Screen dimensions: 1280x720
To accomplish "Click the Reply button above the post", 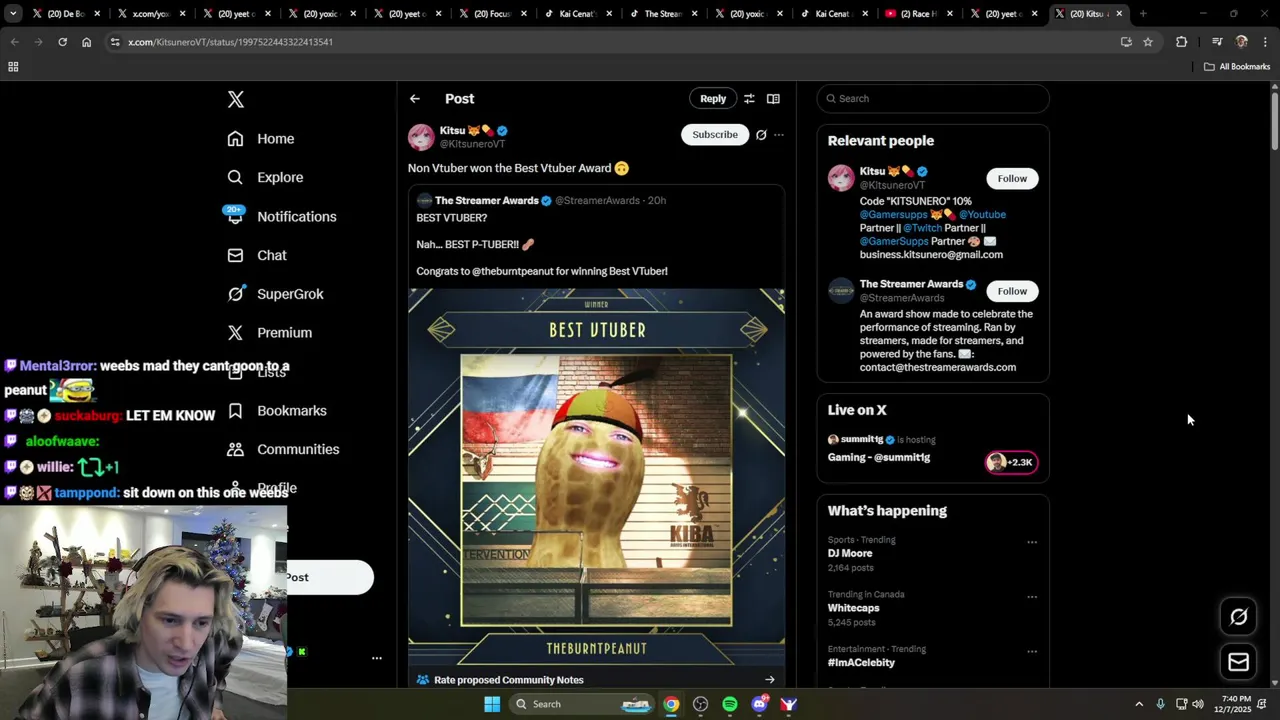I will click(x=713, y=99).
